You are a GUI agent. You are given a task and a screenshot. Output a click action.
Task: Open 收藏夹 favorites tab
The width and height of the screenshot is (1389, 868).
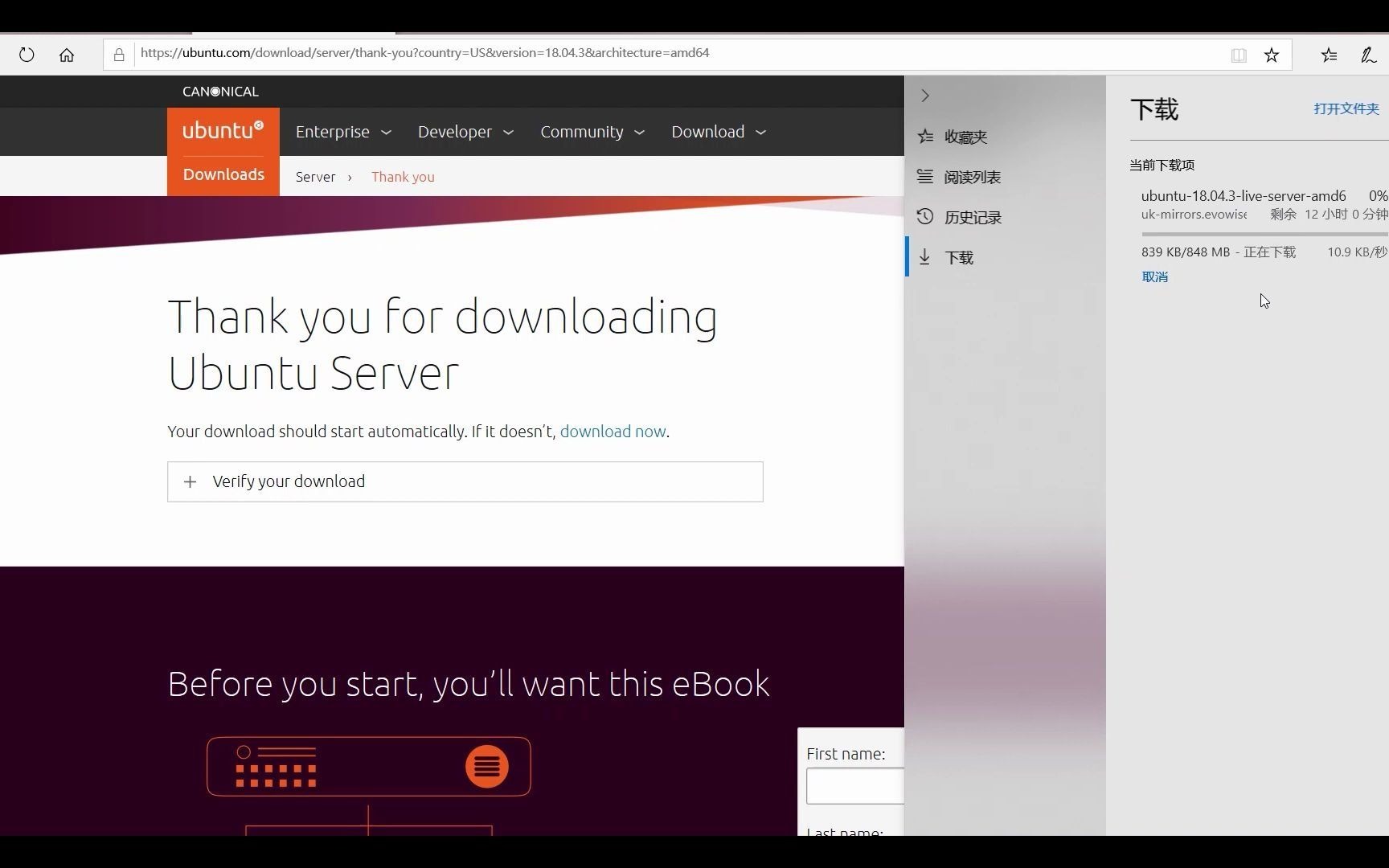coord(1006,137)
